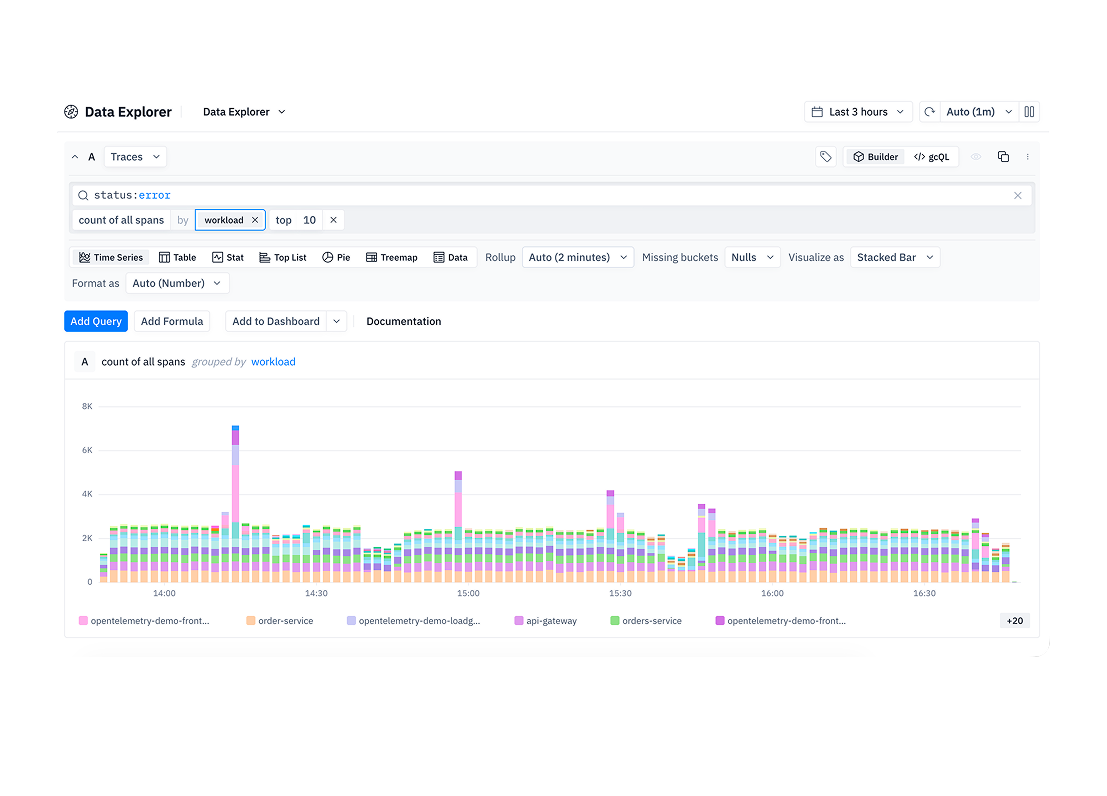Toggle query A visibility eye icon
1107x796 pixels.
[x=976, y=157]
